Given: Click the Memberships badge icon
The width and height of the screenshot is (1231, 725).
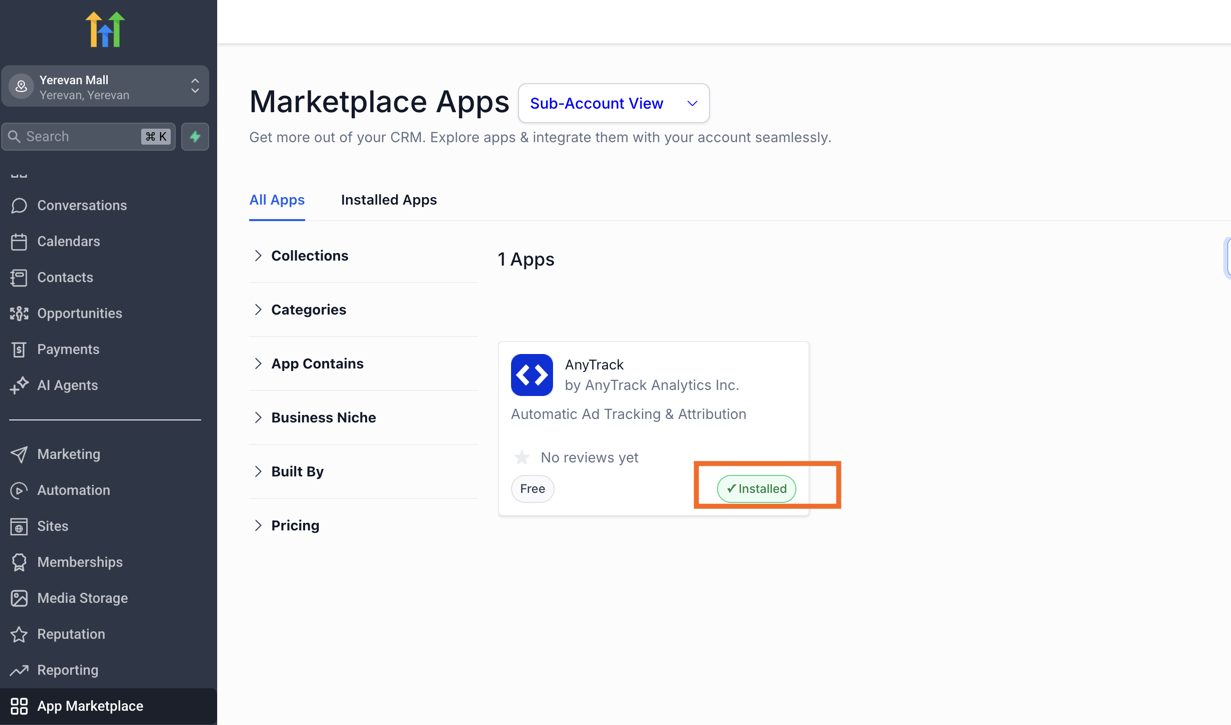Looking at the screenshot, I should point(19,562).
